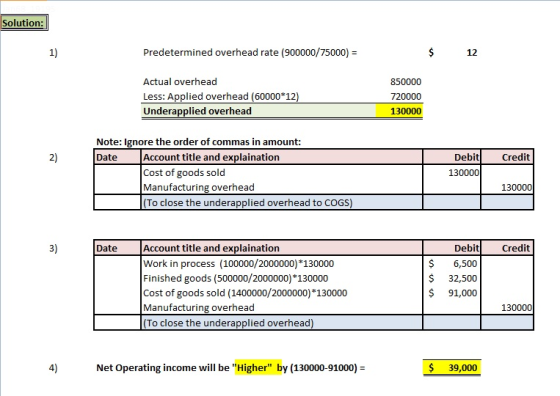This screenshot has height=396, width=560.
Task: Click the "2)" question number
Action: point(53,157)
